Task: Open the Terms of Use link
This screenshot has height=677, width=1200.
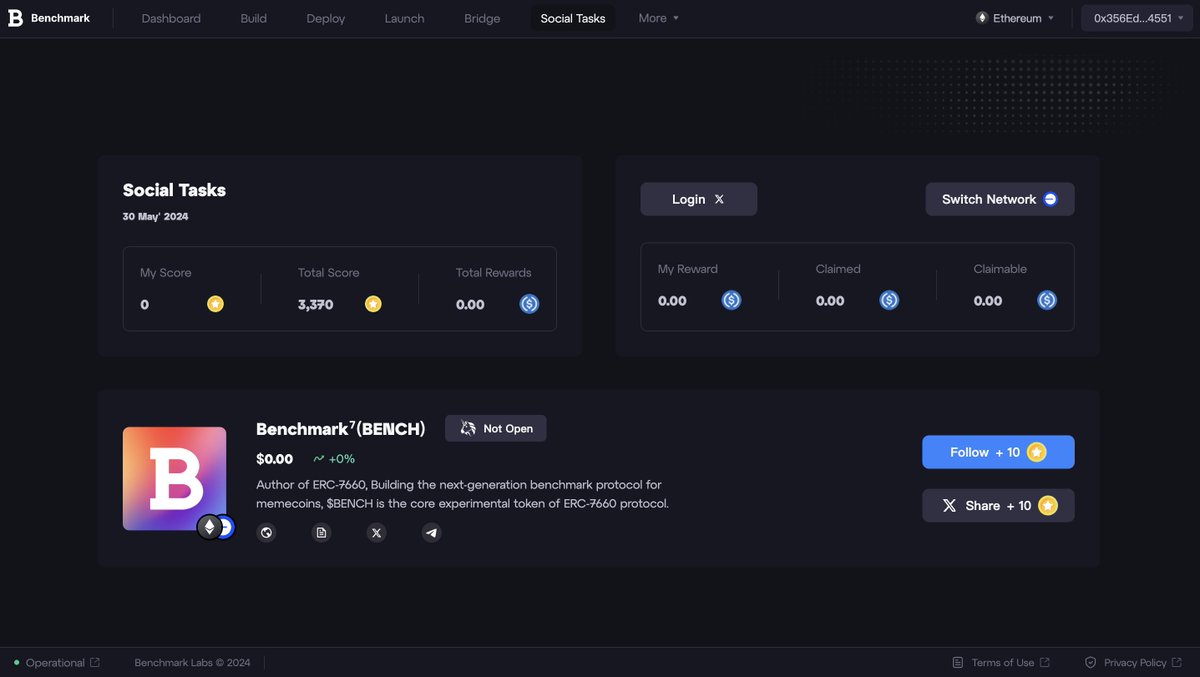Action: pyautogui.click(x=1001, y=662)
